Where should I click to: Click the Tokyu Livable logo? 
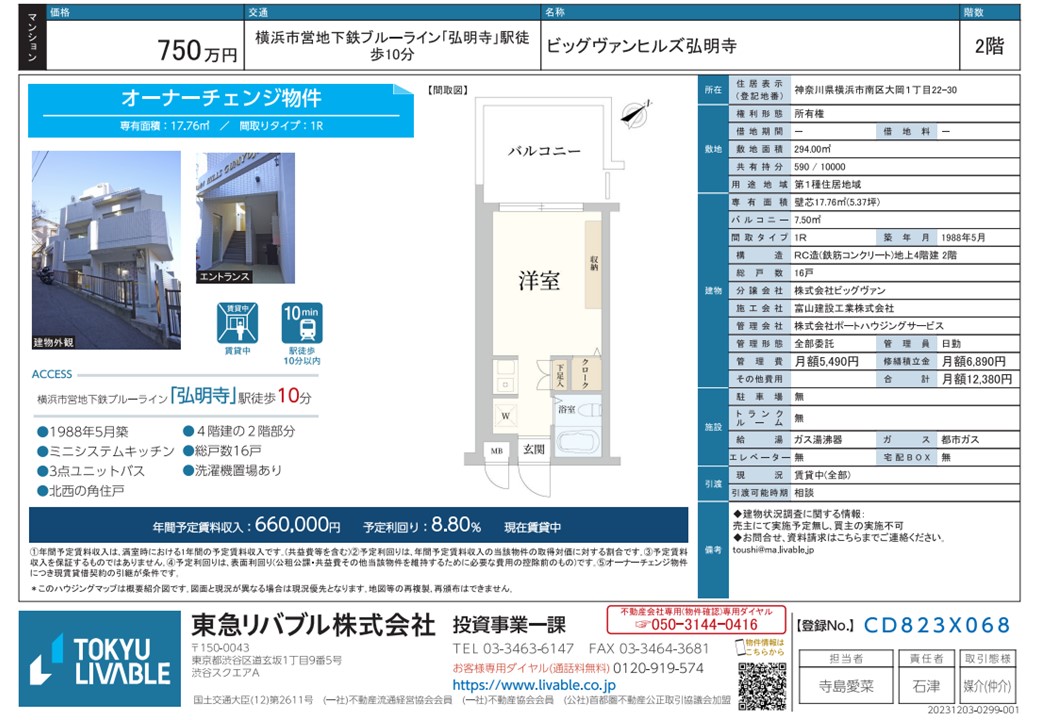click(100, 658)
